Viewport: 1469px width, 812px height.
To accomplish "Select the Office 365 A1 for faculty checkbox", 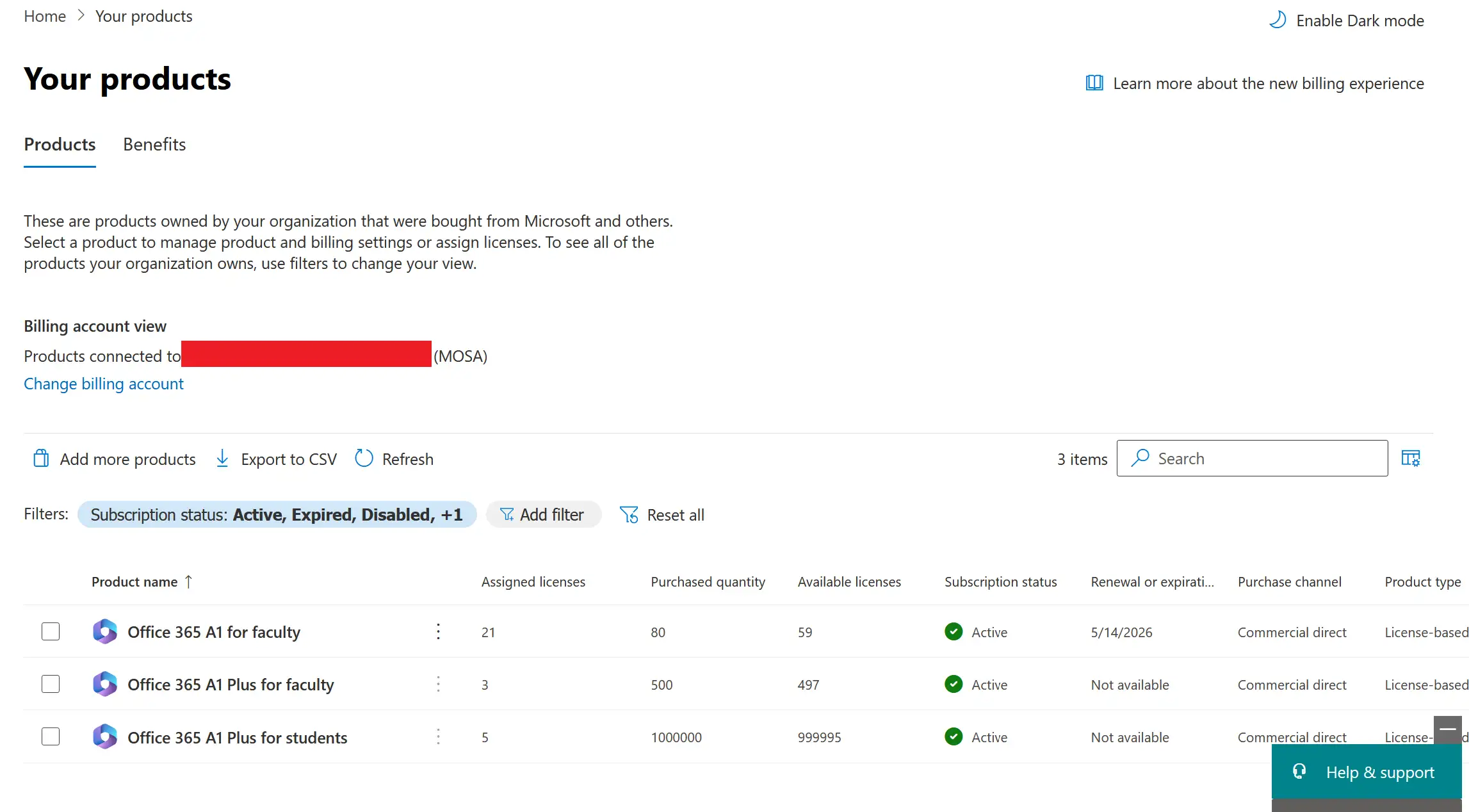I will [51, 631].
